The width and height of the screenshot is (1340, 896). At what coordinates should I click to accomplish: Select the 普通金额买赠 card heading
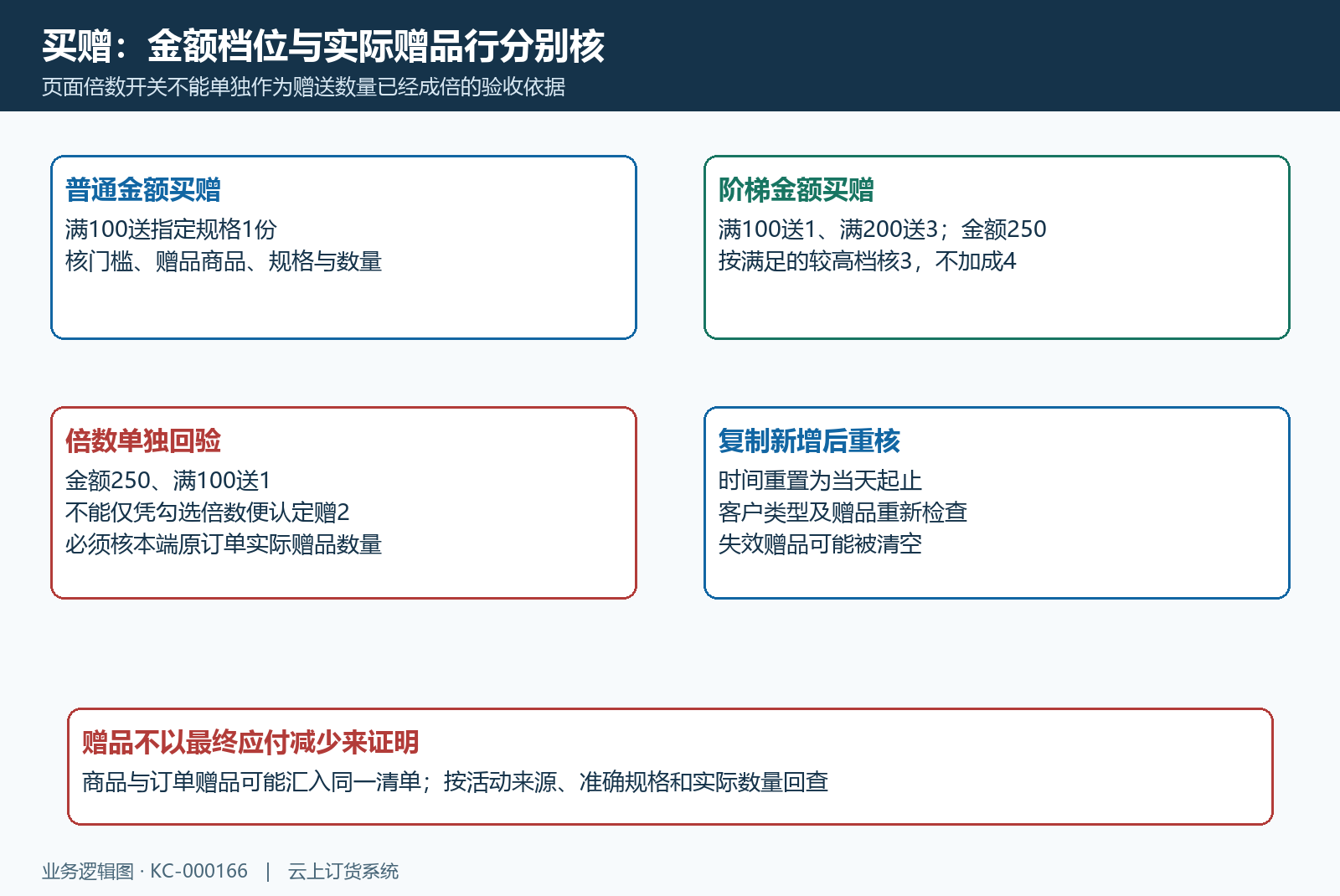[x=143, y=189]
